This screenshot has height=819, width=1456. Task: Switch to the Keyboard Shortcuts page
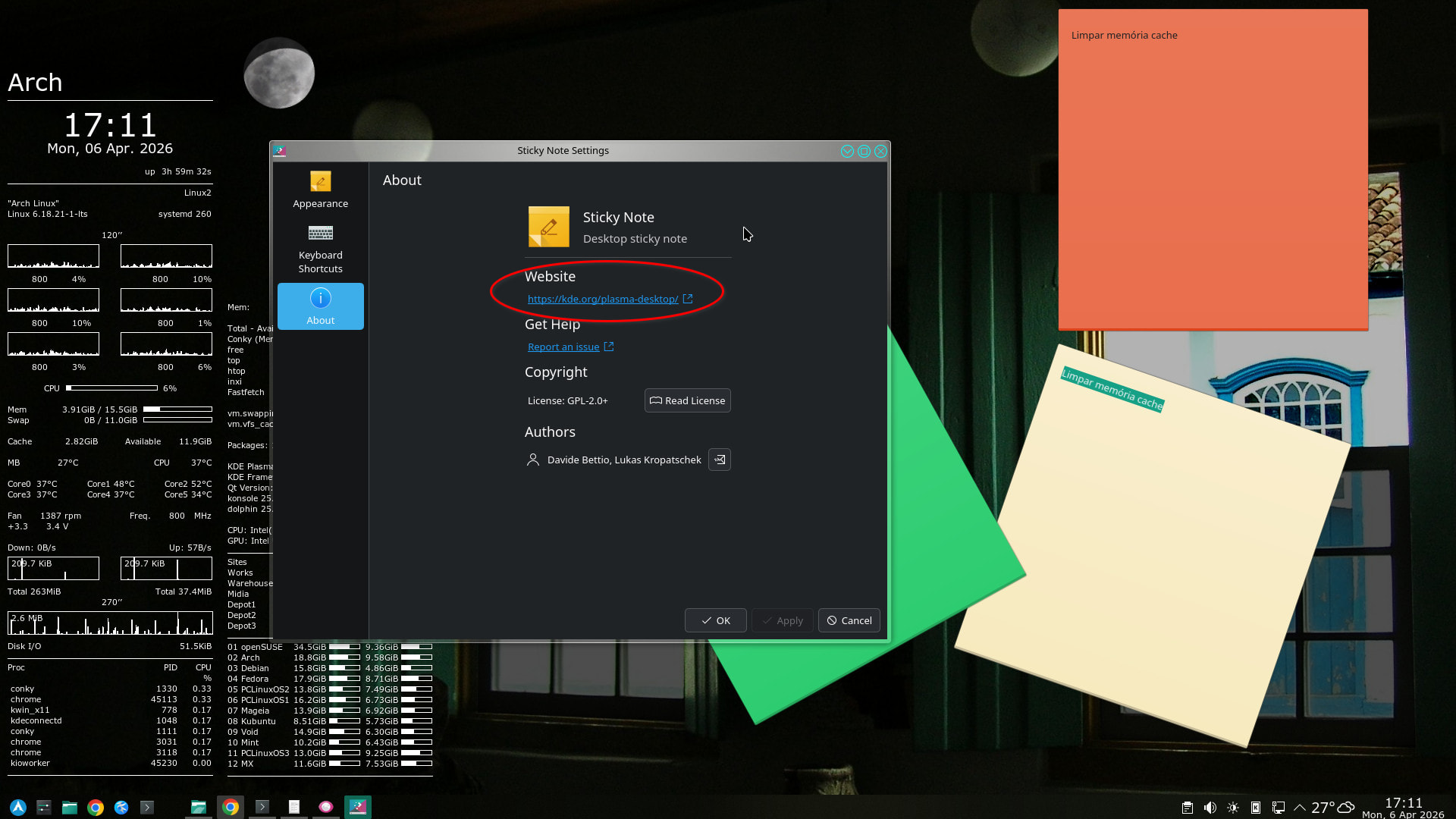pyautogui.click(x=320, y=249)
